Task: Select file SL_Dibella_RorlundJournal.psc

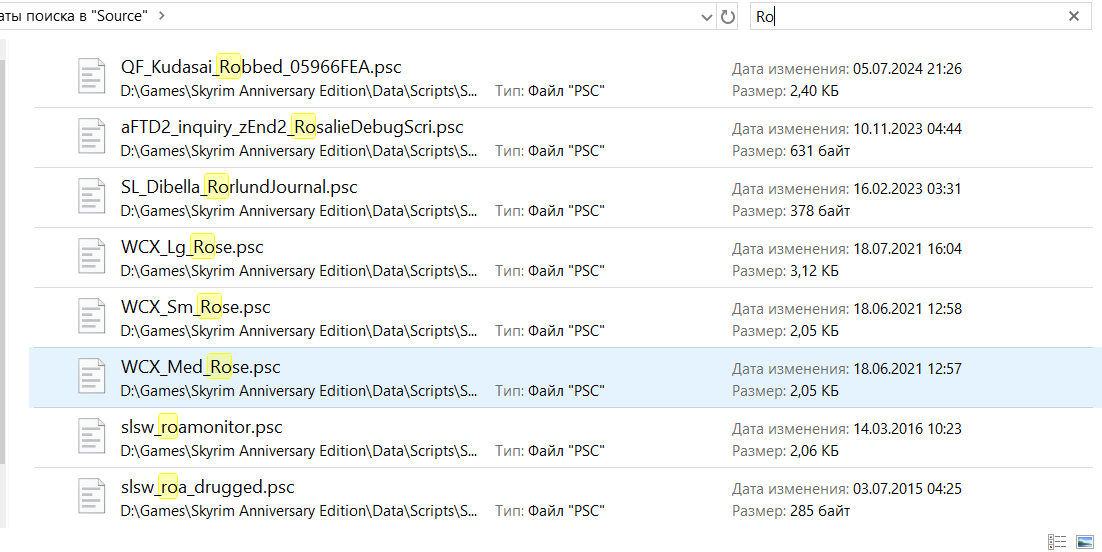Action: pos(239,187)
